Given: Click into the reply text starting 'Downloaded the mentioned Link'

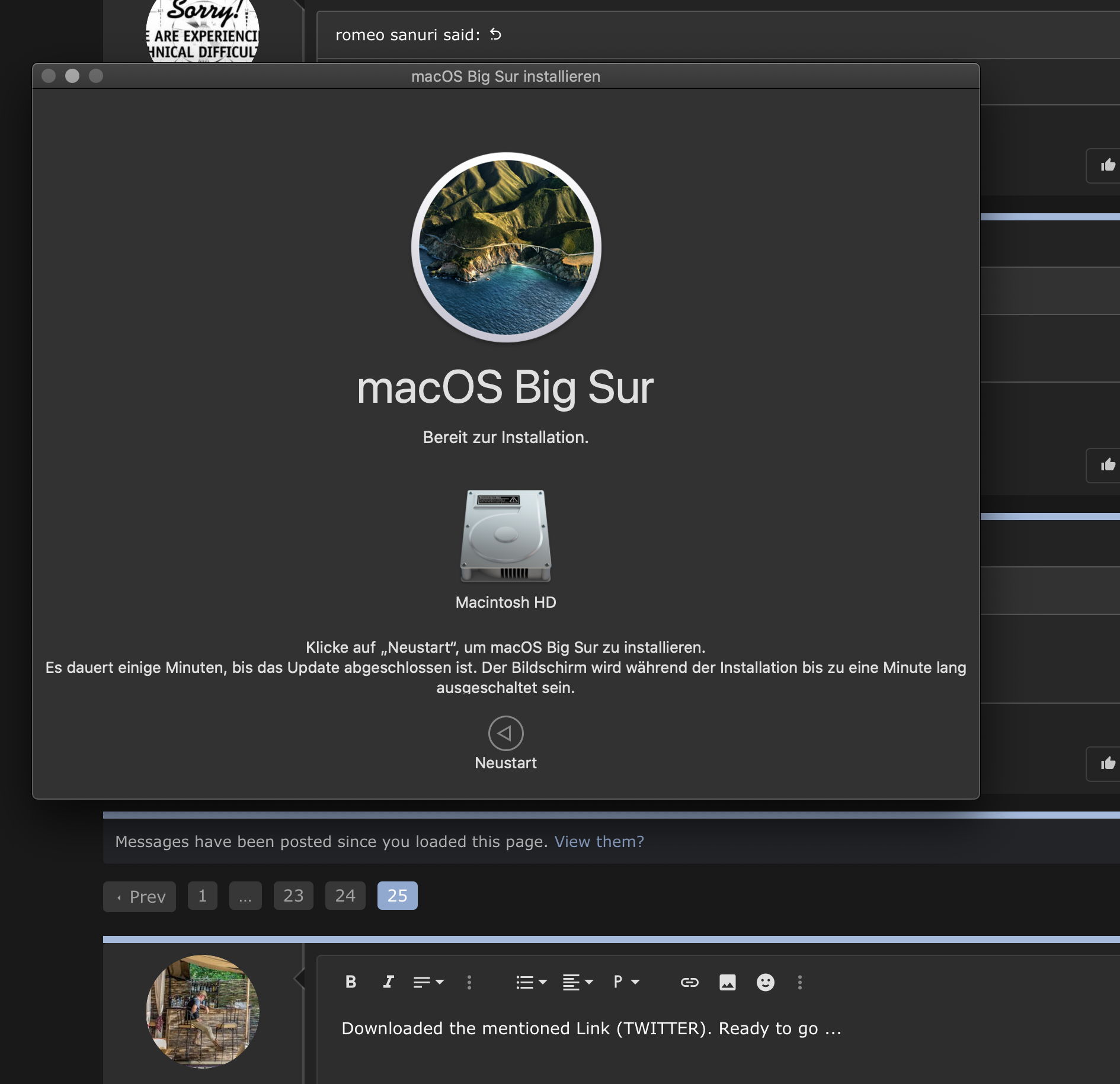Looking at the screenshot, I should pos(591,1028).
